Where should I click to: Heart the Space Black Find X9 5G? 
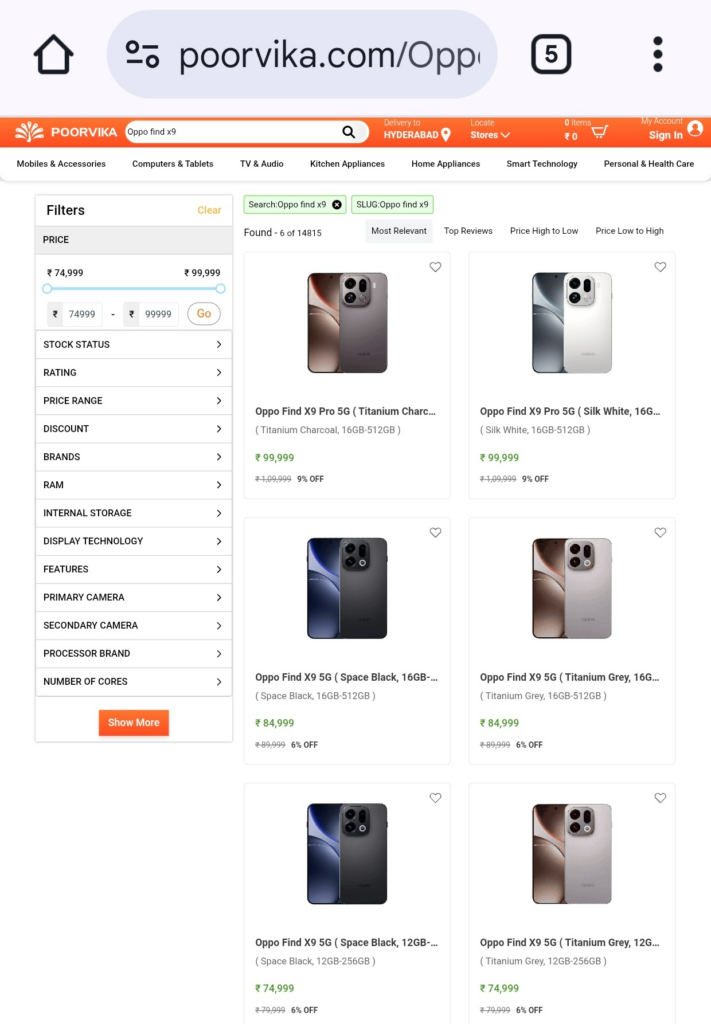(x=435, y=533)
